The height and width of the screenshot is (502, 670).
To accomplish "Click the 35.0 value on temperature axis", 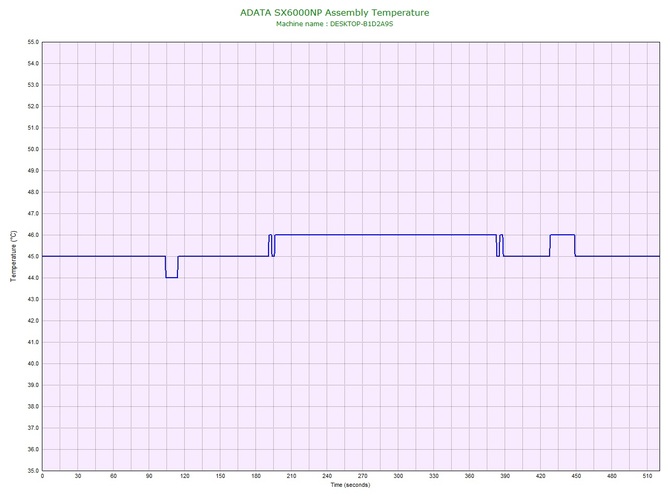I will pyautogui.click(x=33, y=471).
